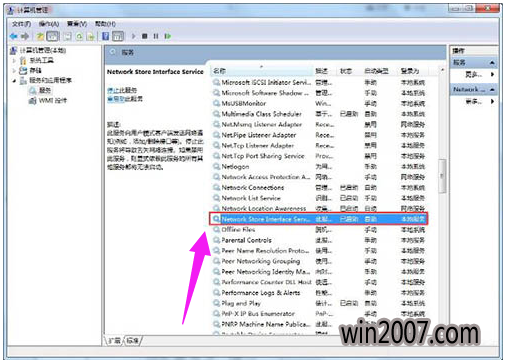Click the restart this service link
Image resolution: width=505 pixels, height=360 pixels.
click(125, 99)
